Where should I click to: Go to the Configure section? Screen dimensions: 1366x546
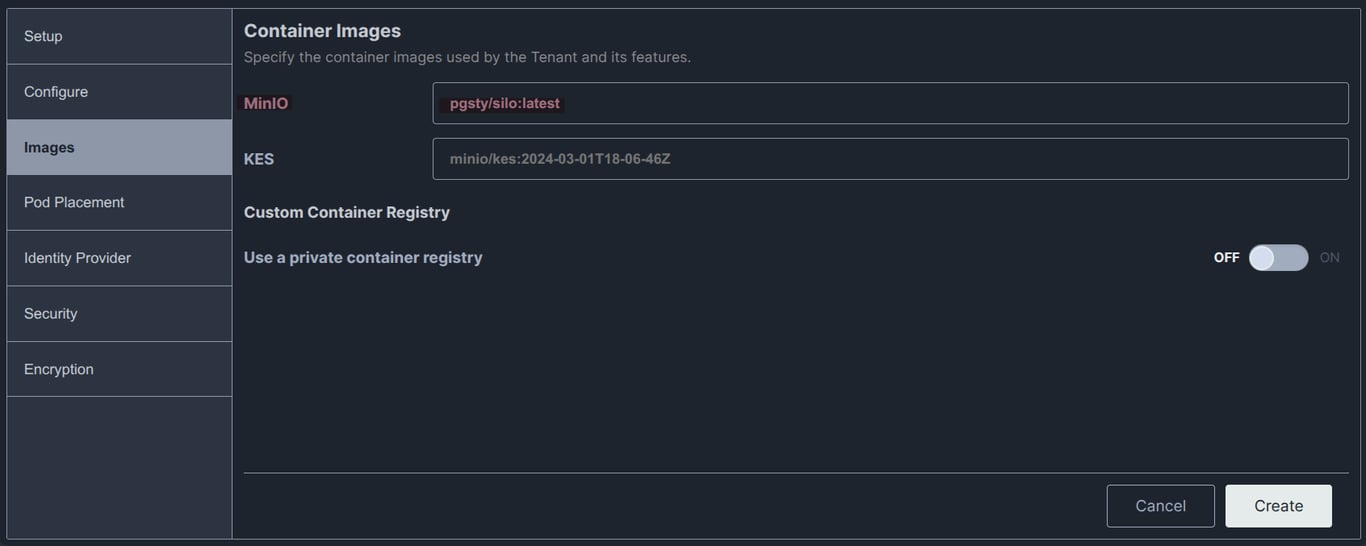[119, 92]
